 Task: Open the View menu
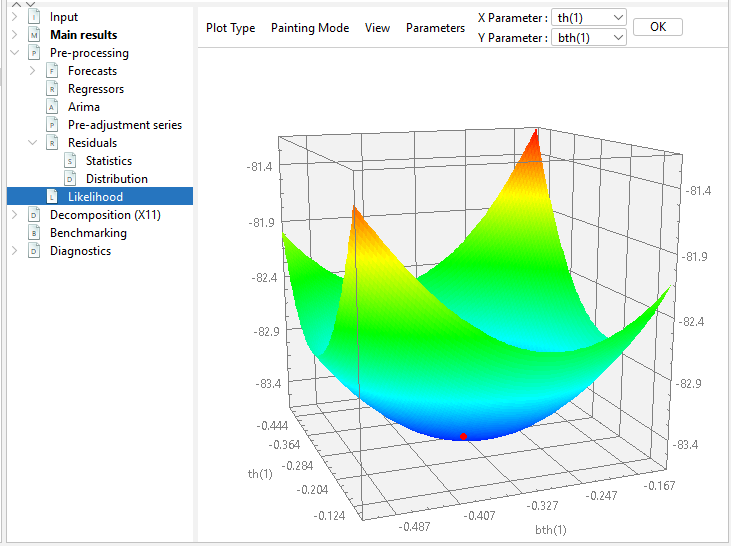(377, 28)
